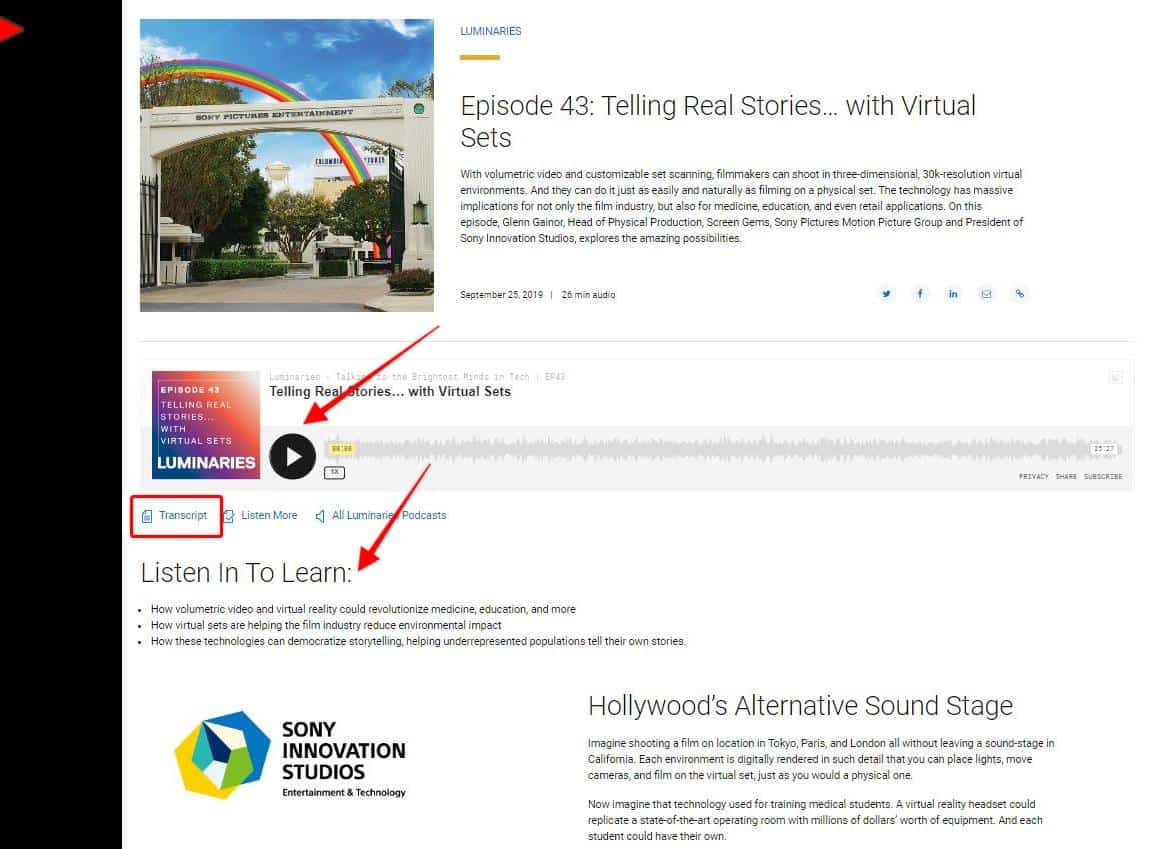
Task: Open the PRIVACY link in the audio player
Action: 1033,476
